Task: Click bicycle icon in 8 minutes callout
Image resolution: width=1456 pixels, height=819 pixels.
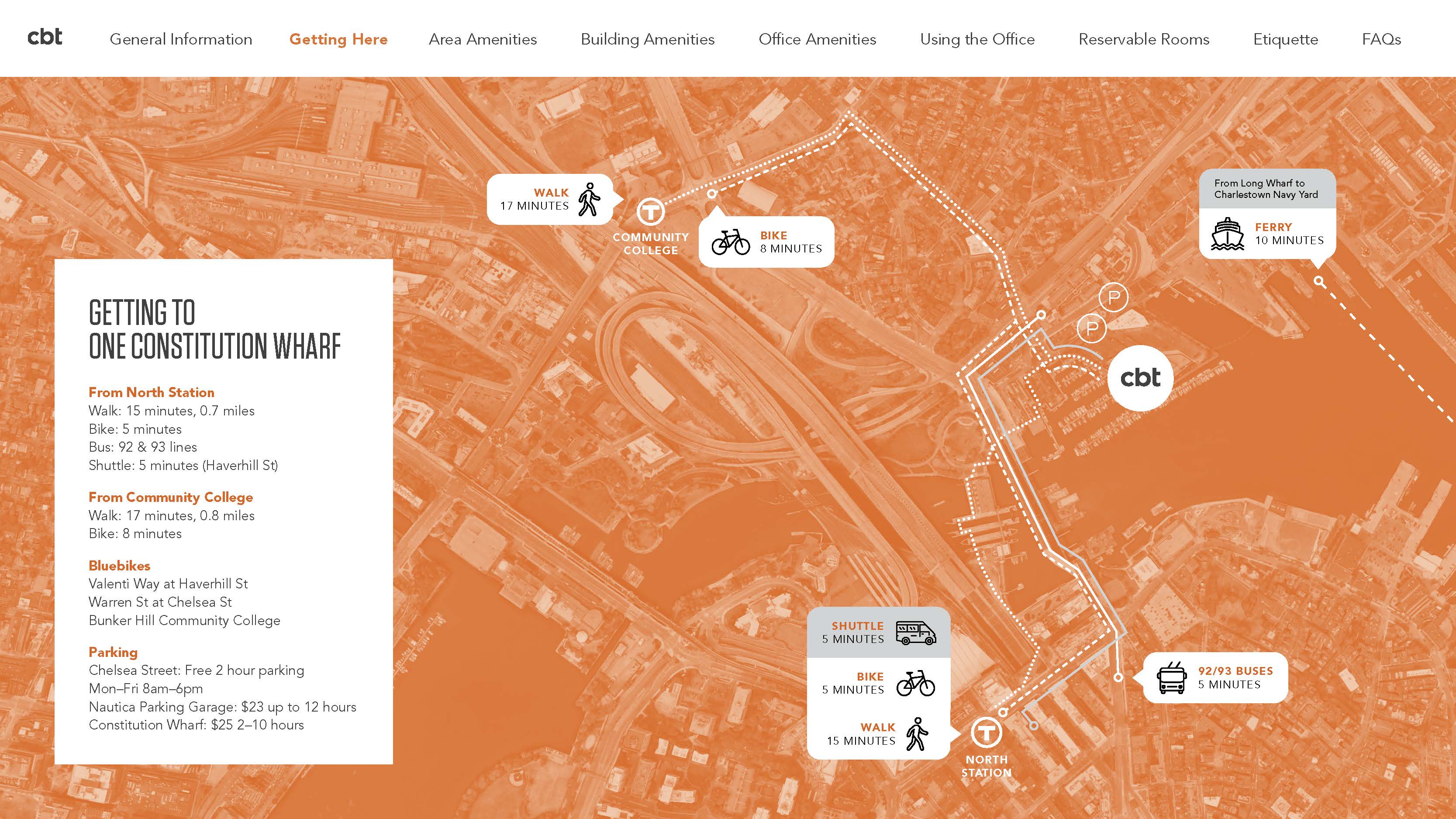Action: (730, 242)
